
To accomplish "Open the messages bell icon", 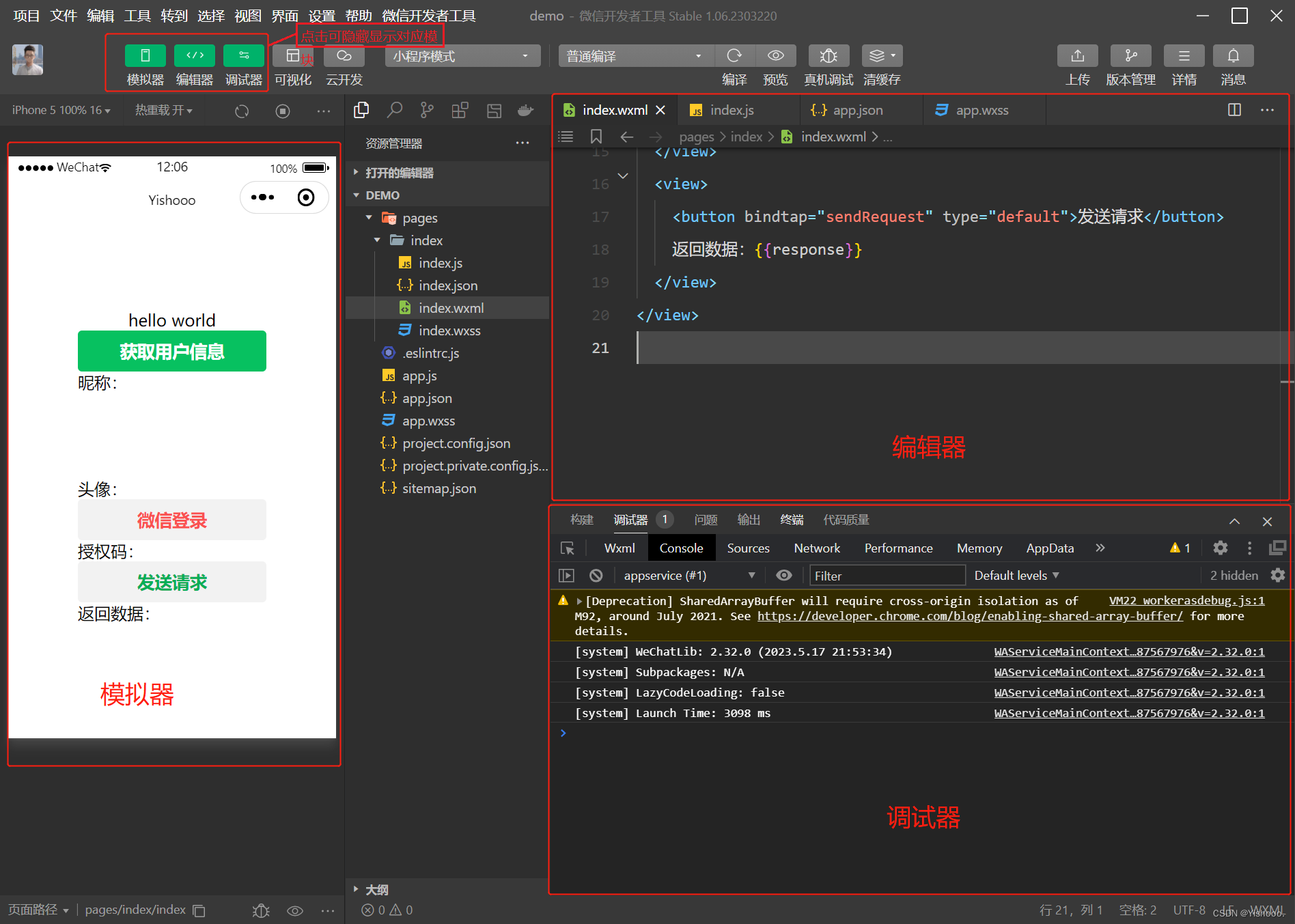I will click(x=1233, y=55).
